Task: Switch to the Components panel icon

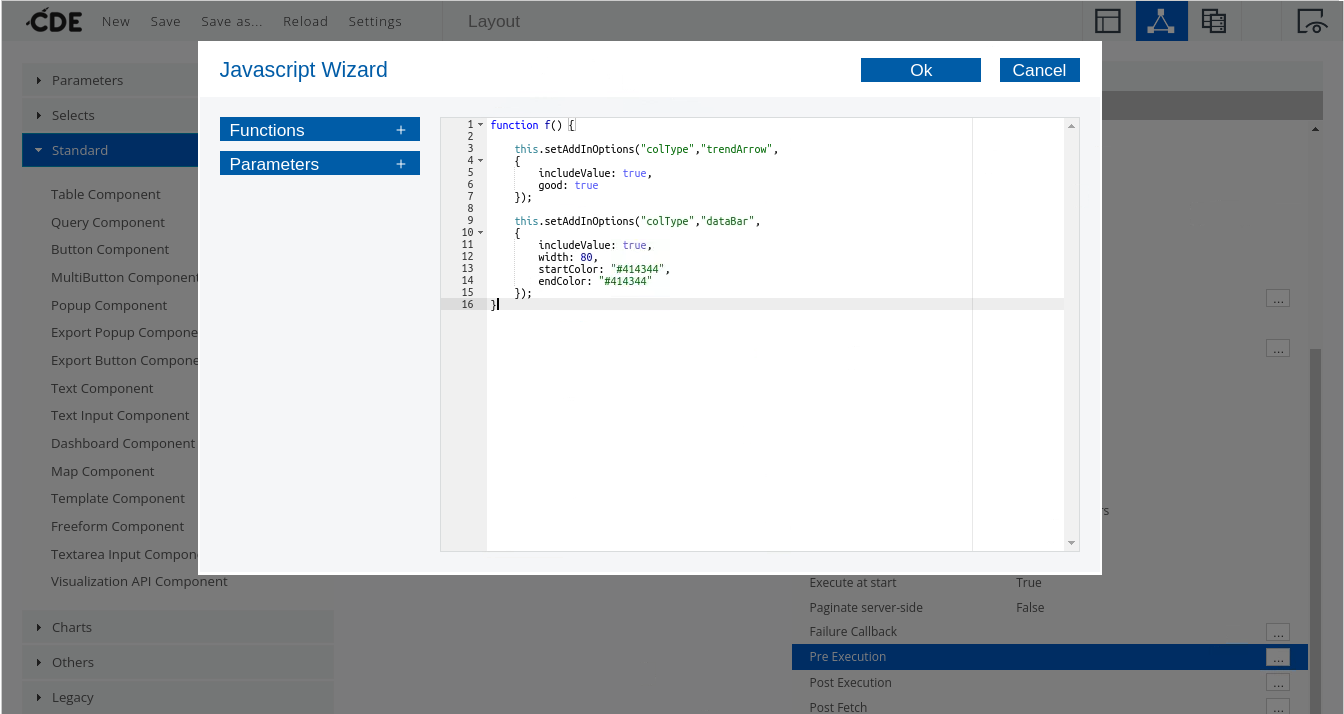Action: [x=1161, y=21]
